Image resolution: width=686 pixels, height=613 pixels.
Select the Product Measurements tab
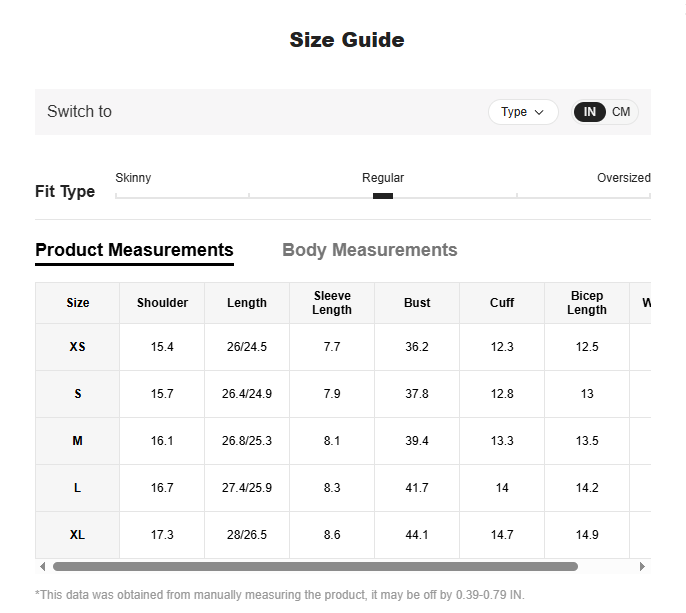coord(134,250)
